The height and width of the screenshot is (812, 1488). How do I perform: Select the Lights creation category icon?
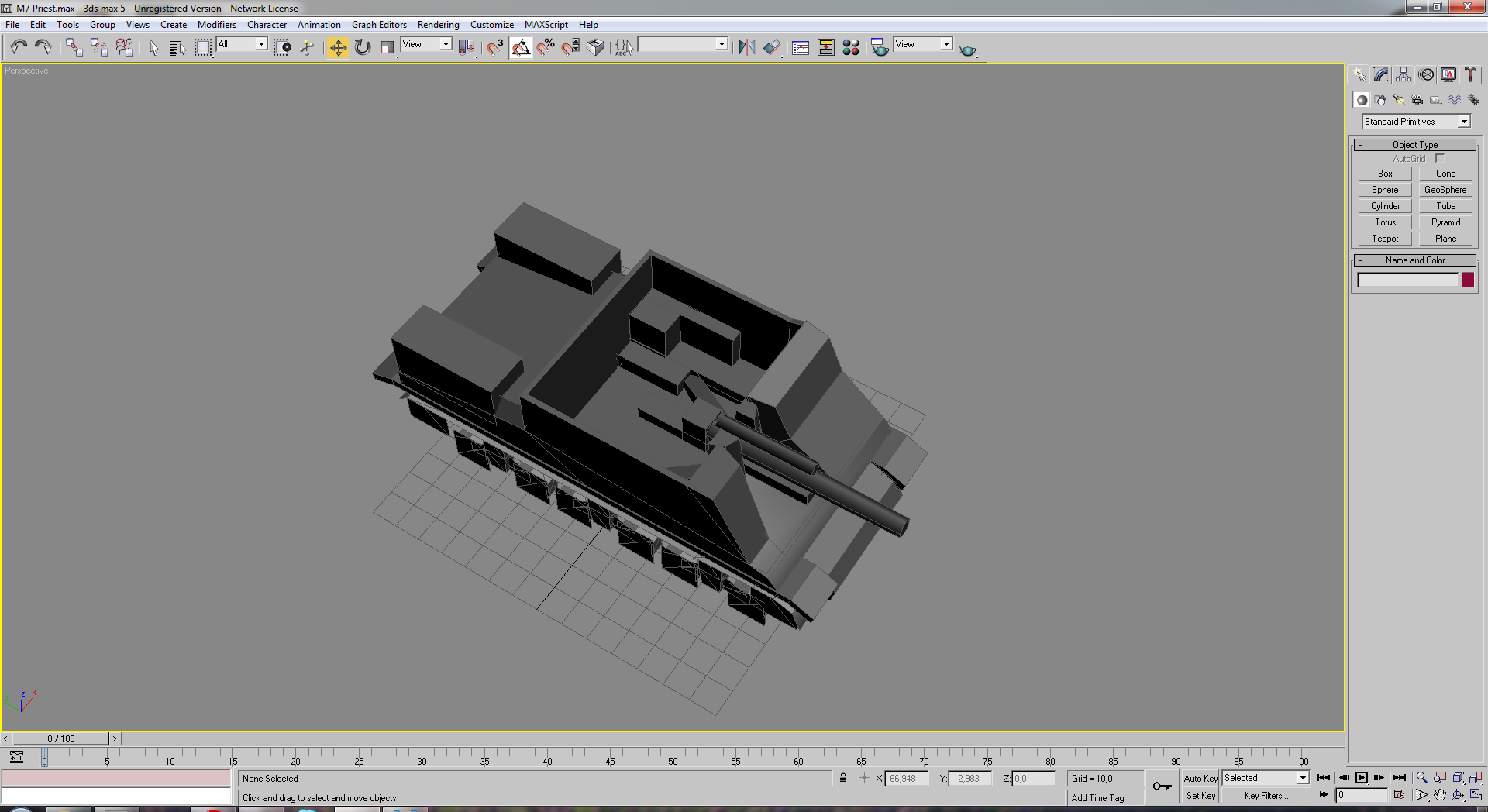tap(1399, 100)
